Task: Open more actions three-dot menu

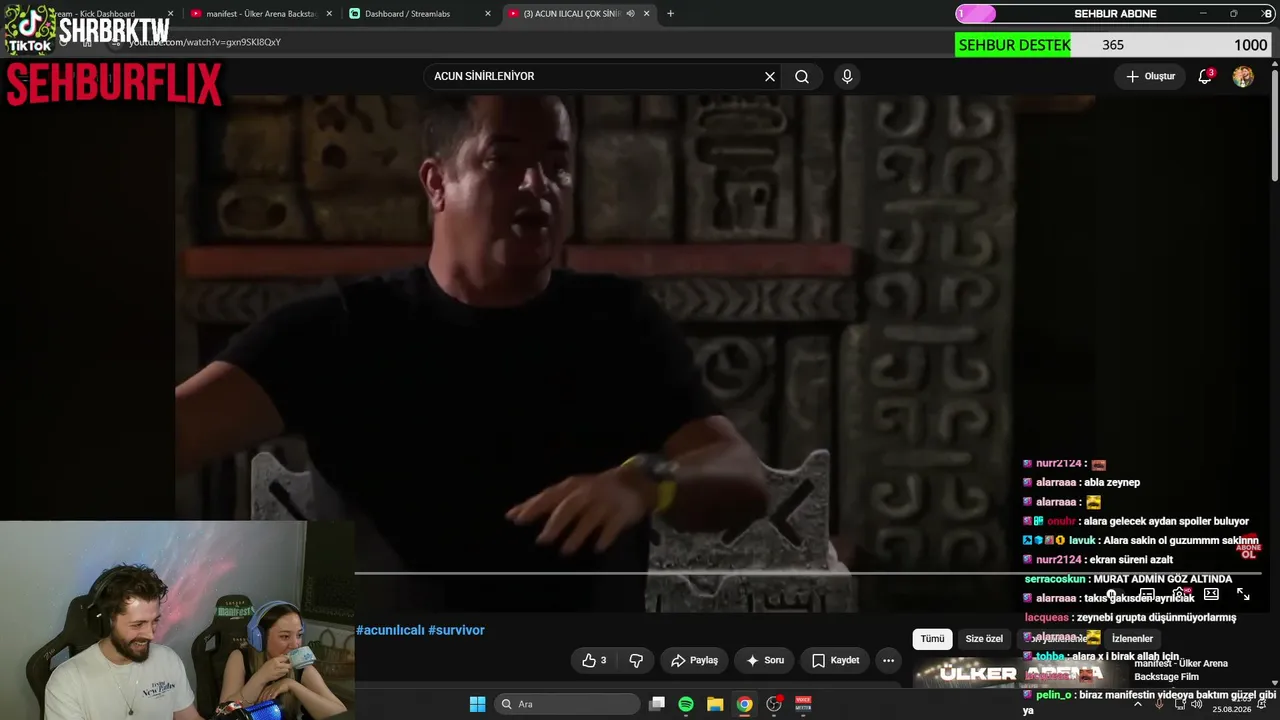Action: pyautogui.click(x=888, y=660)
